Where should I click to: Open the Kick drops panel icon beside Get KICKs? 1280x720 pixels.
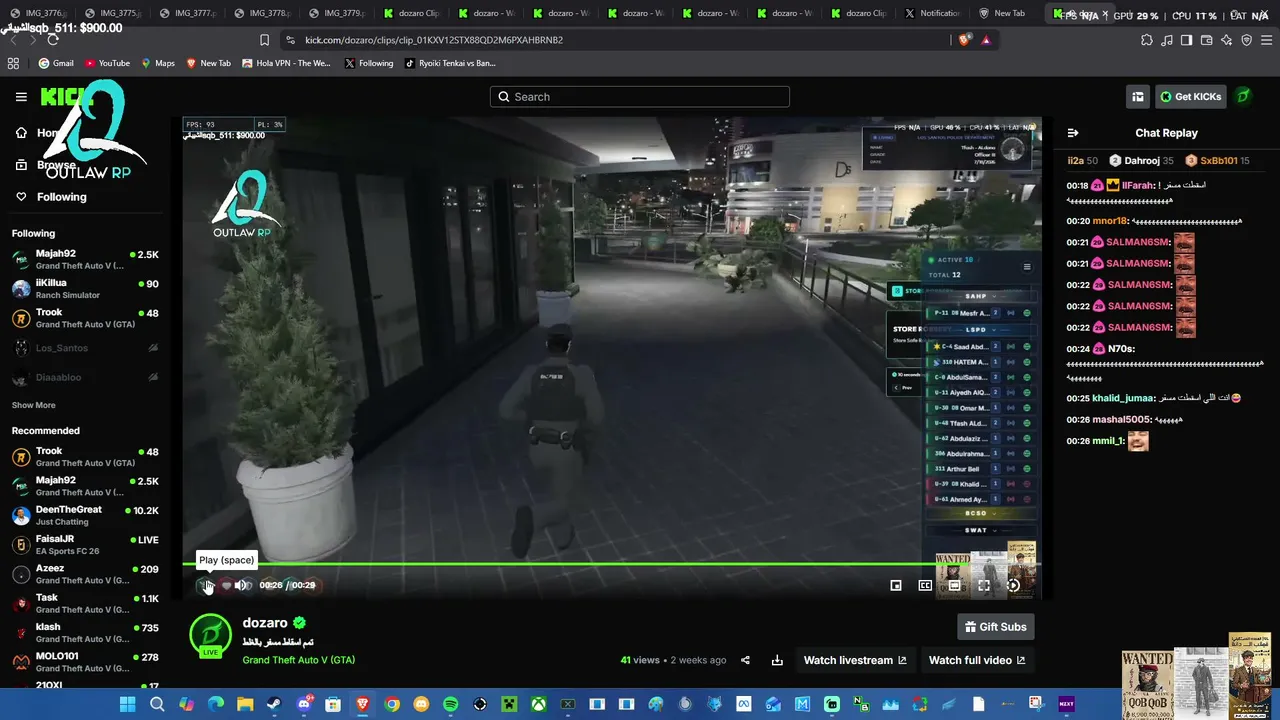pyautogui.click(x=1138, y=97)
